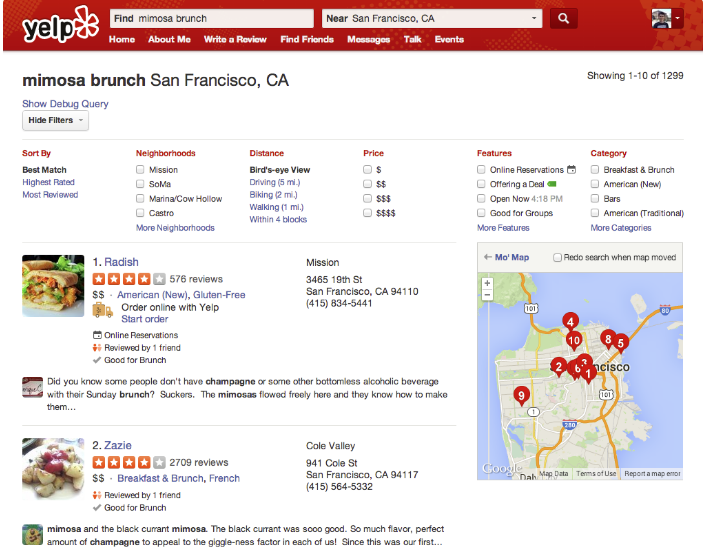
Task: Open Write a Review page
Action: point(235,40)
